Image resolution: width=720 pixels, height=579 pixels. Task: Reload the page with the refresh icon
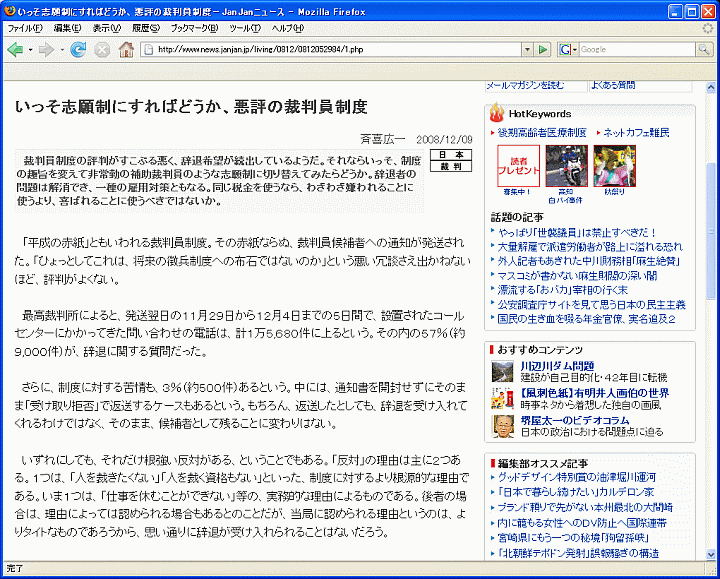click(77, 49)
